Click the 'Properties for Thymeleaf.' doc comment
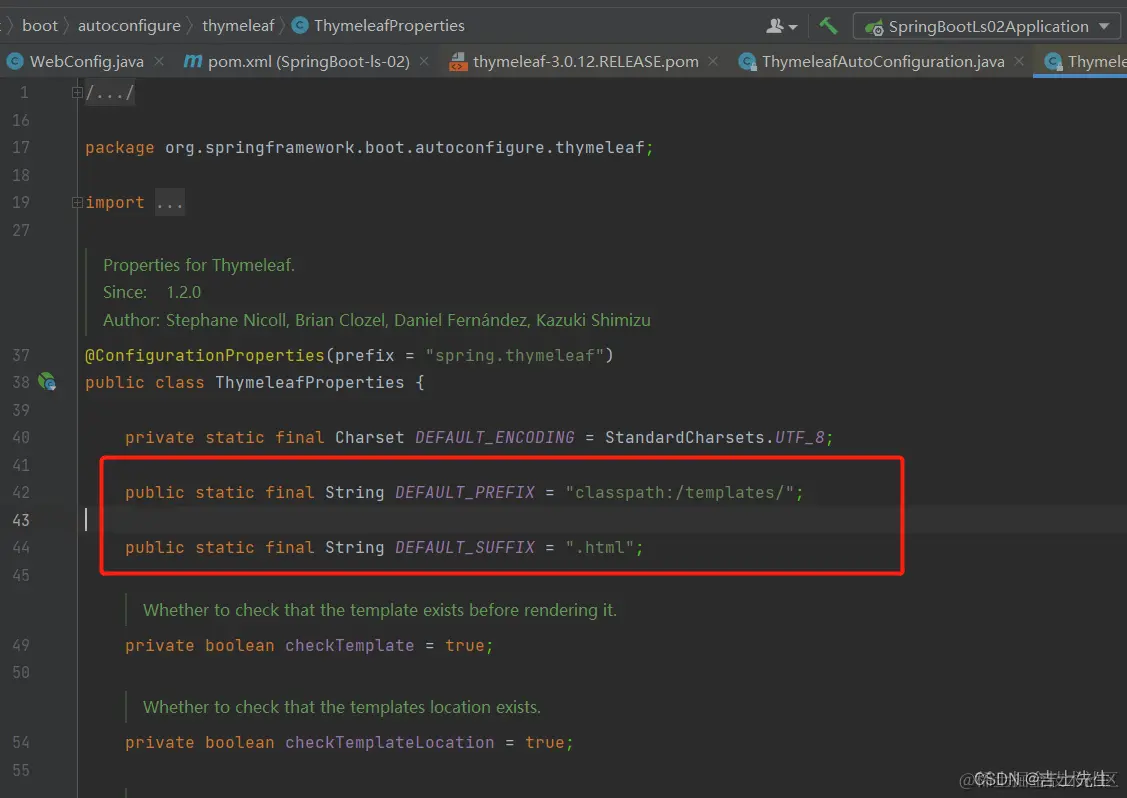Viewport: 1127px width, 798px height. 199,265
